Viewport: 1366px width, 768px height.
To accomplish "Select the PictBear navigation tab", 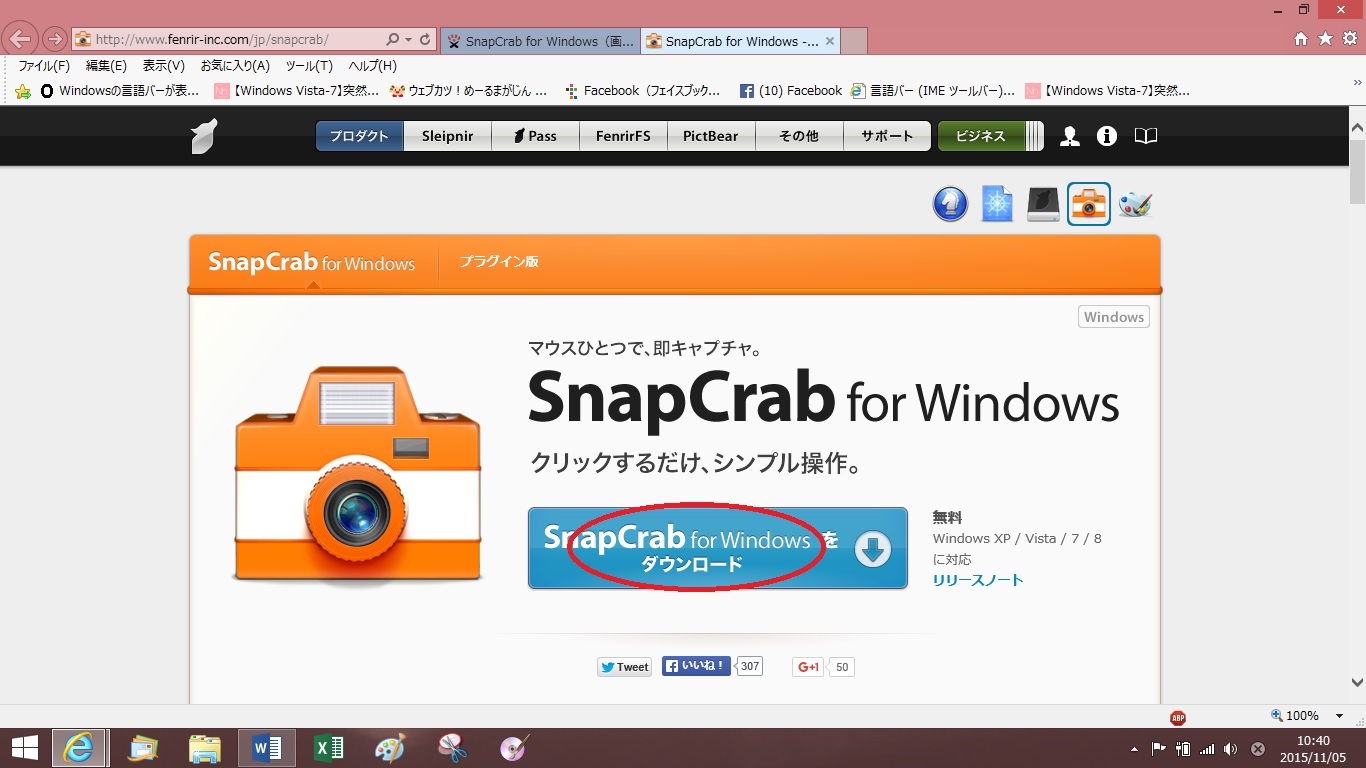I will (711, 136).
